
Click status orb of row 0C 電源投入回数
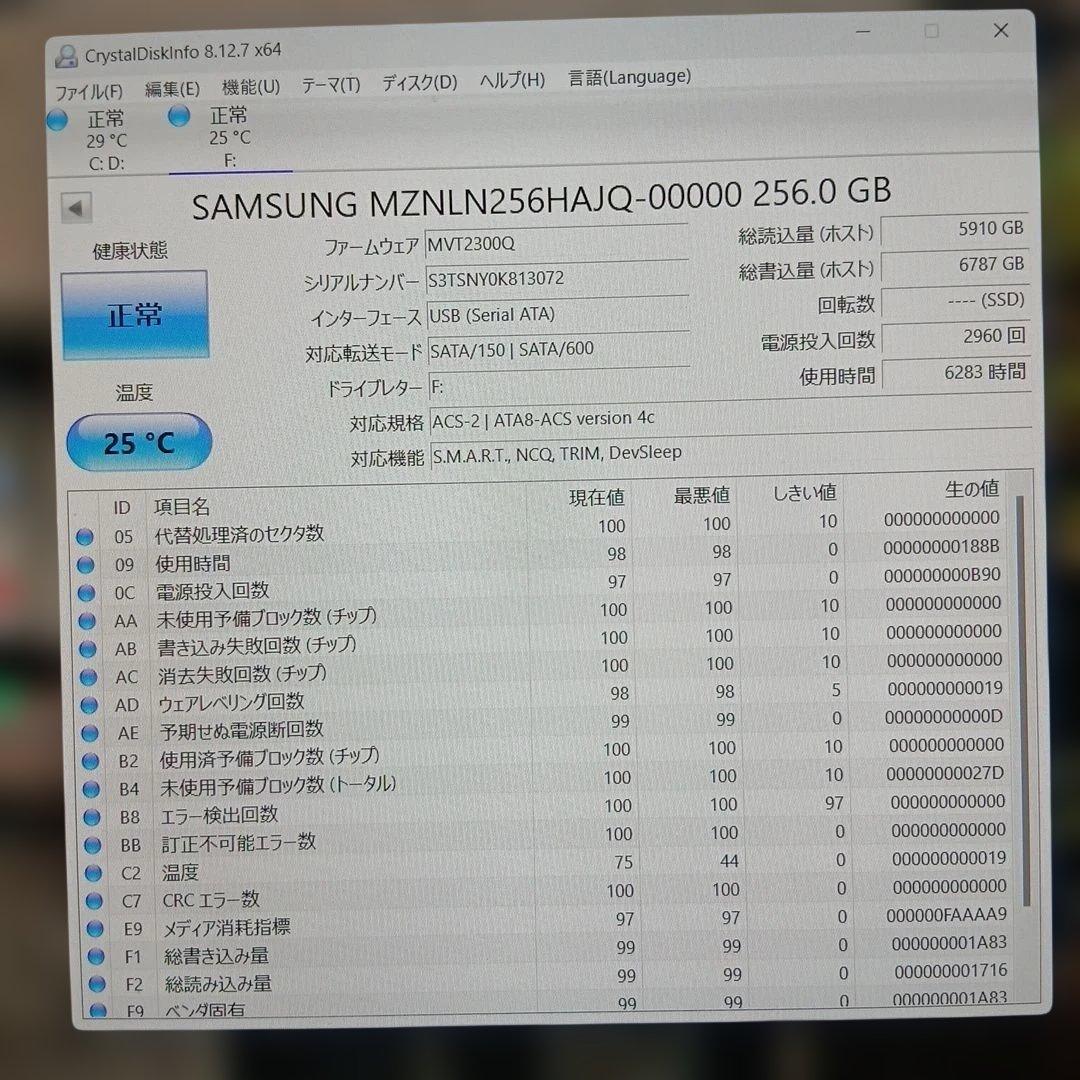pyautogui.click(x=86, y=593)
